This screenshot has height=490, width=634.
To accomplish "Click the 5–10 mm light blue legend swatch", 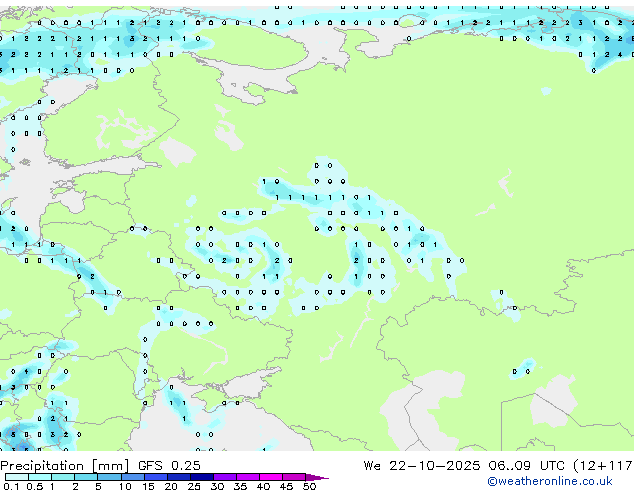I will click(109, 477).
